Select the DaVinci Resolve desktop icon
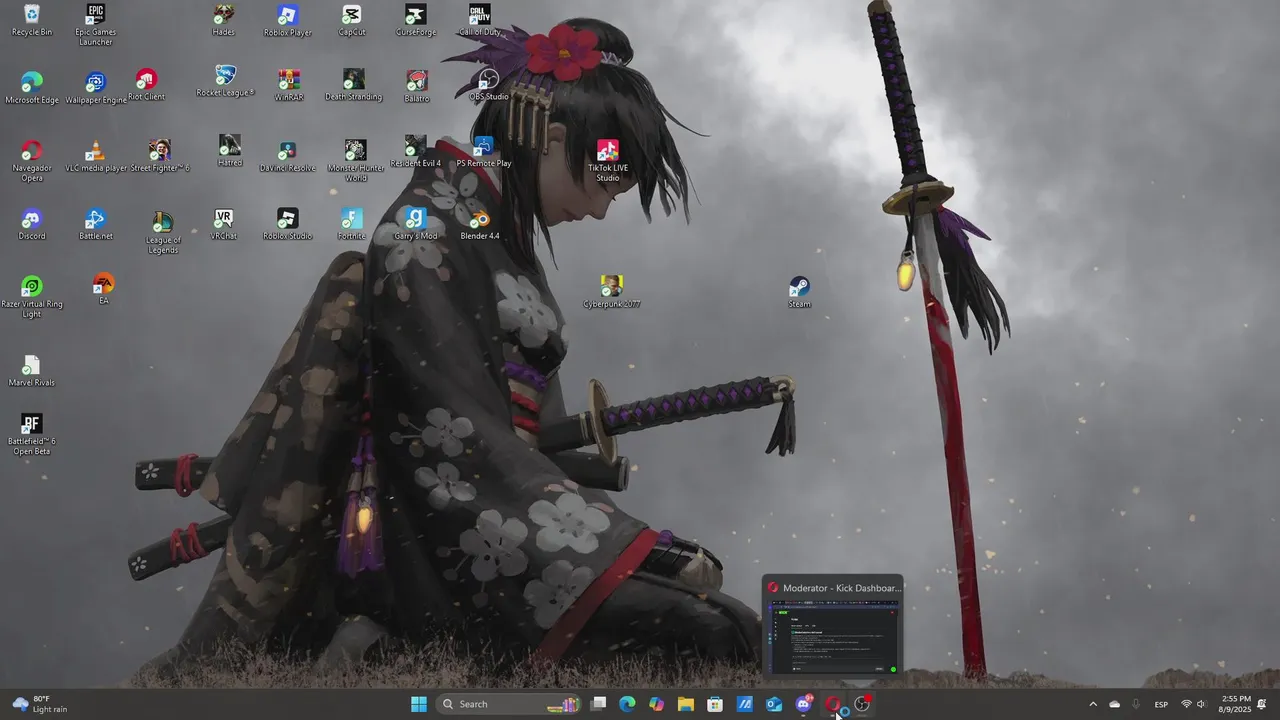 click(x=288, y=156)
